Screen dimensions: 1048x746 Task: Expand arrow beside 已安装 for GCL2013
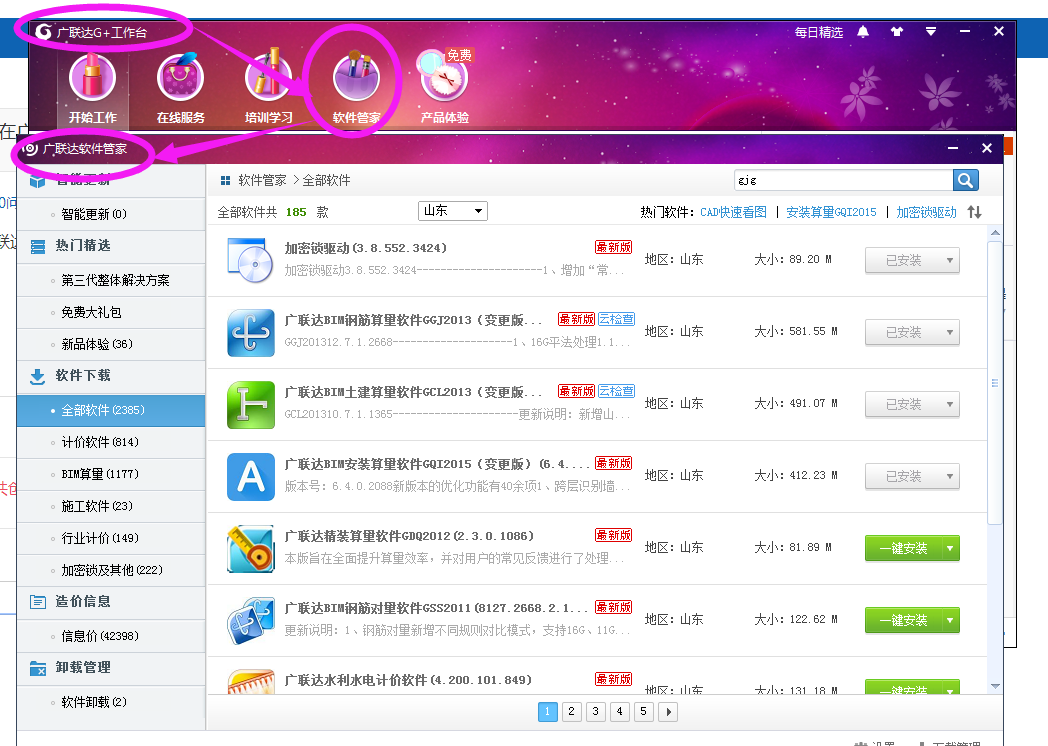coord(950,404)
